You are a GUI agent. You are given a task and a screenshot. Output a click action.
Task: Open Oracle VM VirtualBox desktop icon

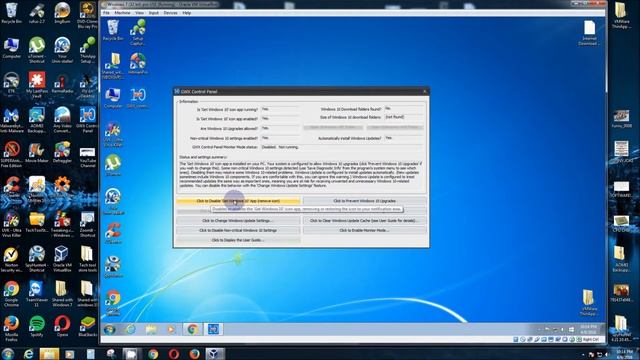pyautogui.click(x=62, y=260)
